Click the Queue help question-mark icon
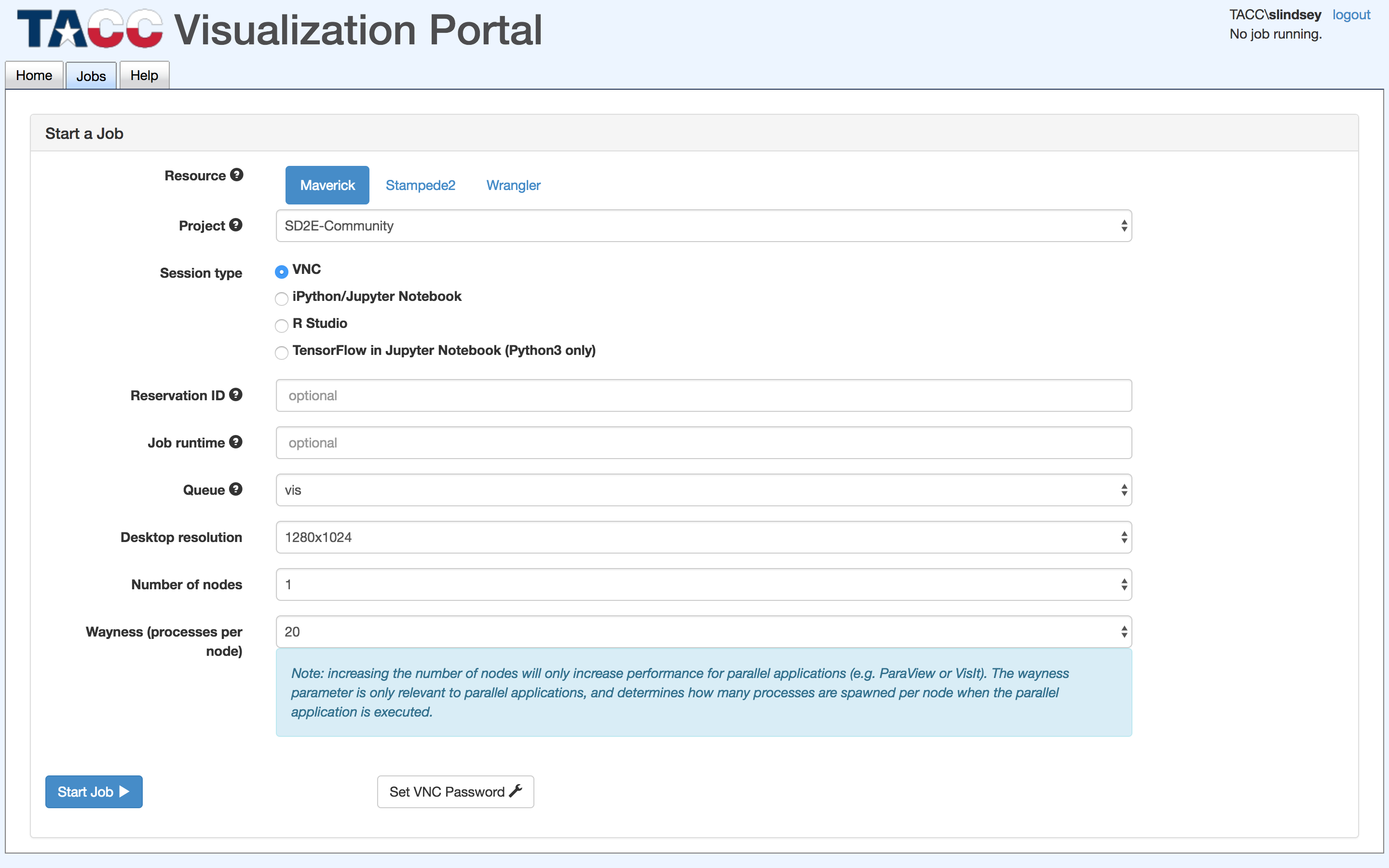The height and width of the screenshot is (868, 1389). coord(235,489)
